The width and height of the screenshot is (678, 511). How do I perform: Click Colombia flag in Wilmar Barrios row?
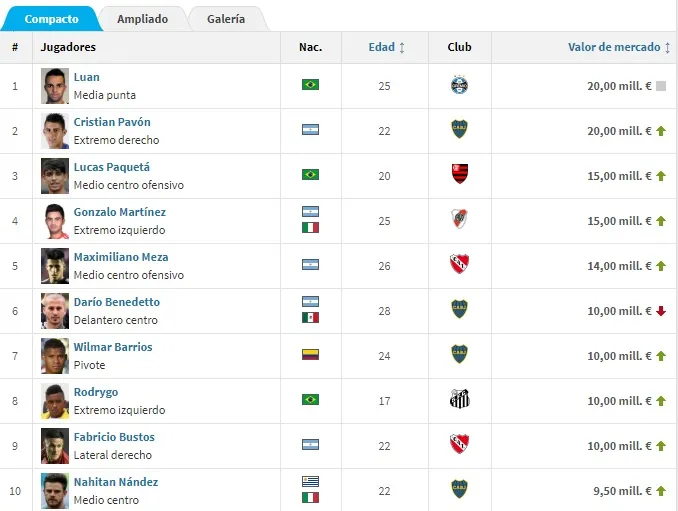[310, 354]
